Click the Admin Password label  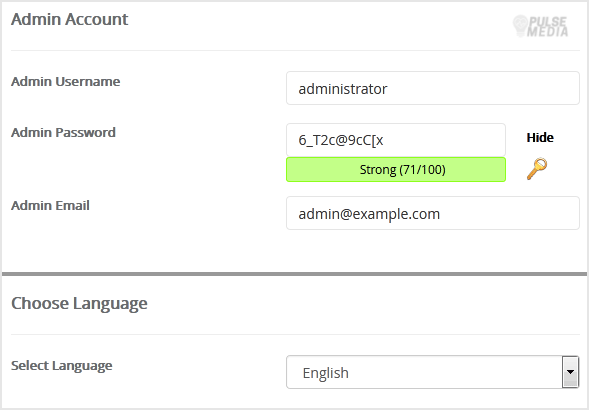point(63,132)
